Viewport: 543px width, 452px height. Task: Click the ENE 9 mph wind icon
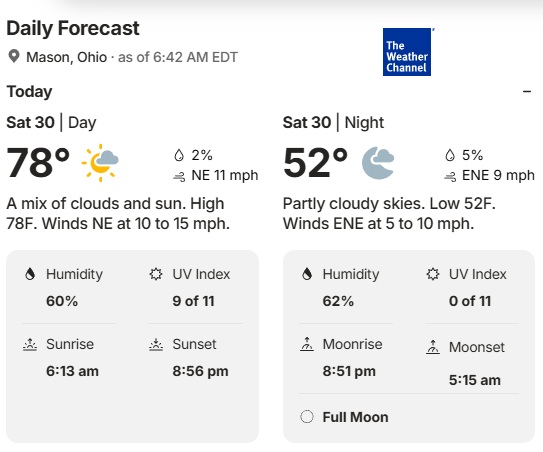pos(450,177)
